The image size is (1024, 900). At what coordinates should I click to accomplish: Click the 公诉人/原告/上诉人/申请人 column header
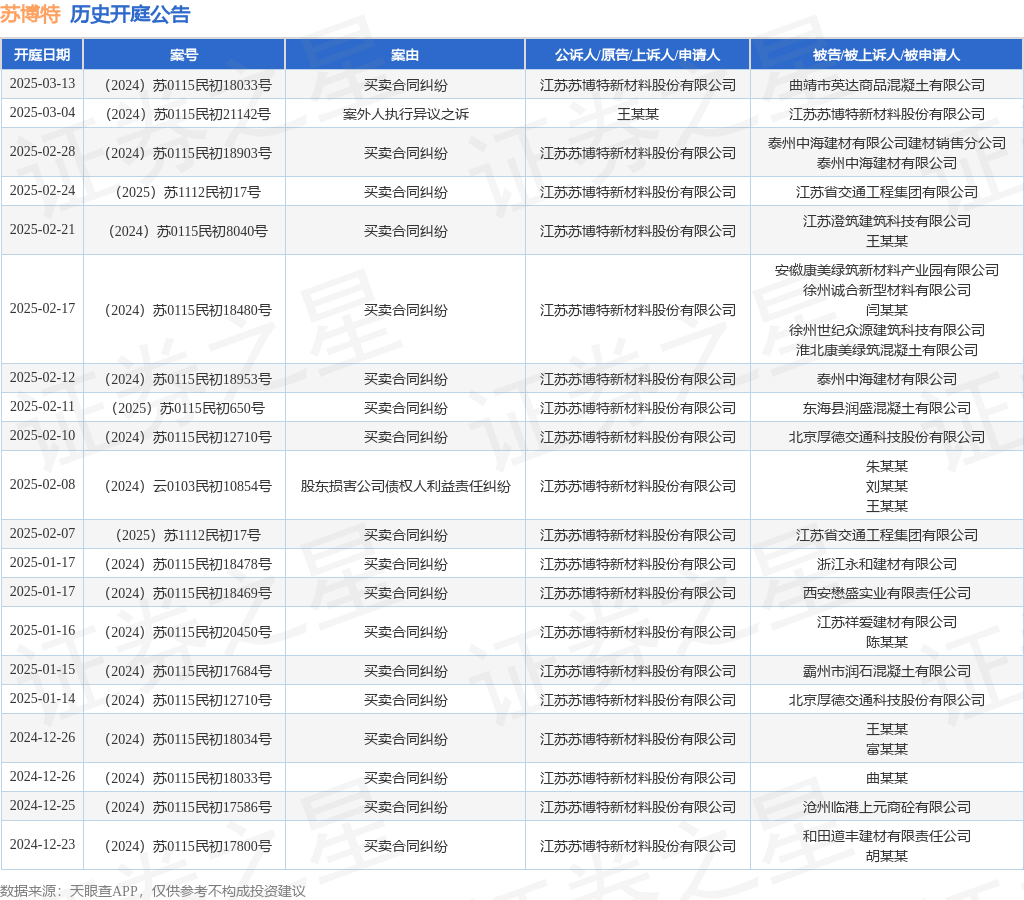pos(637,55)
